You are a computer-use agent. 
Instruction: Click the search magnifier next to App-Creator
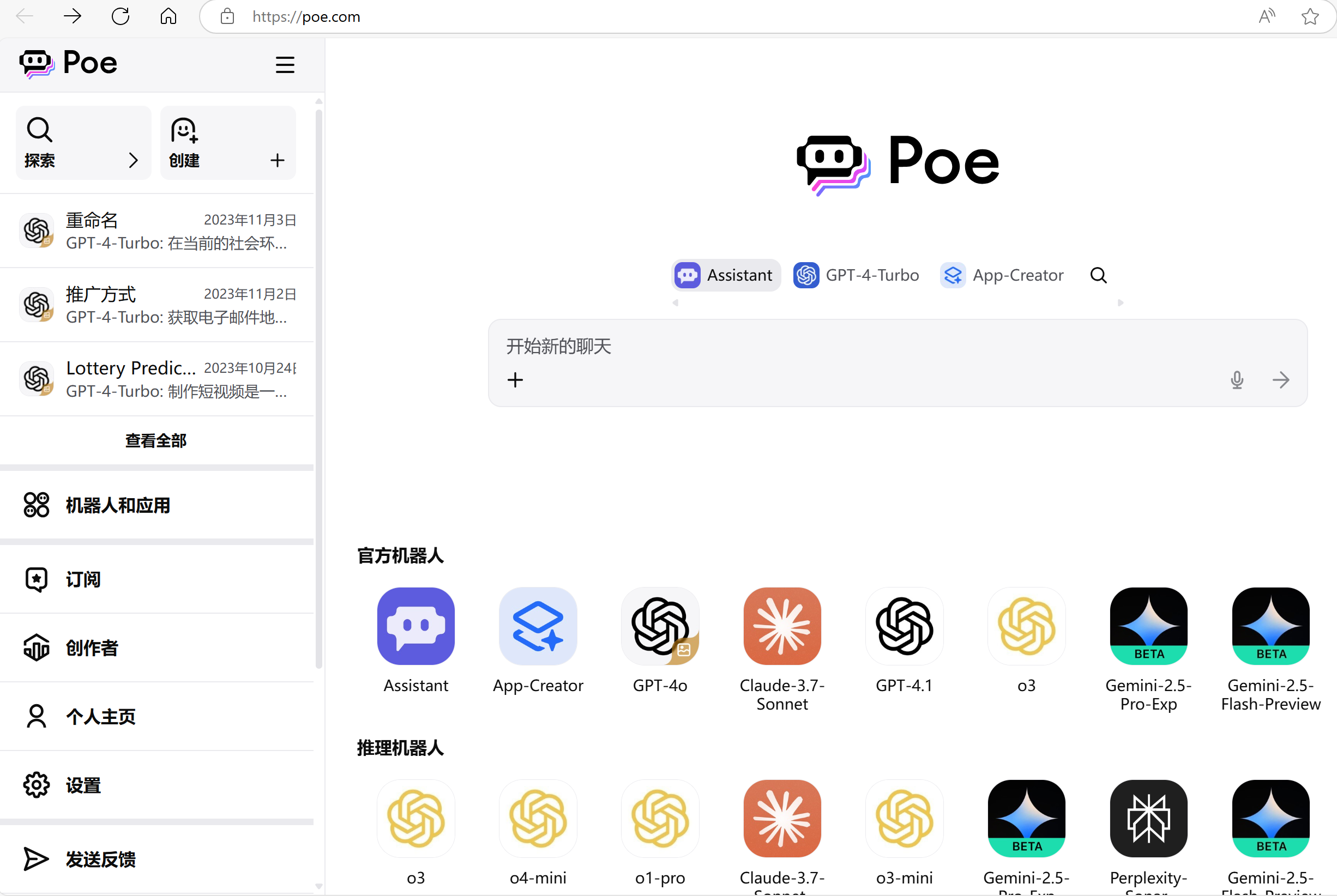coord(1098,275)
